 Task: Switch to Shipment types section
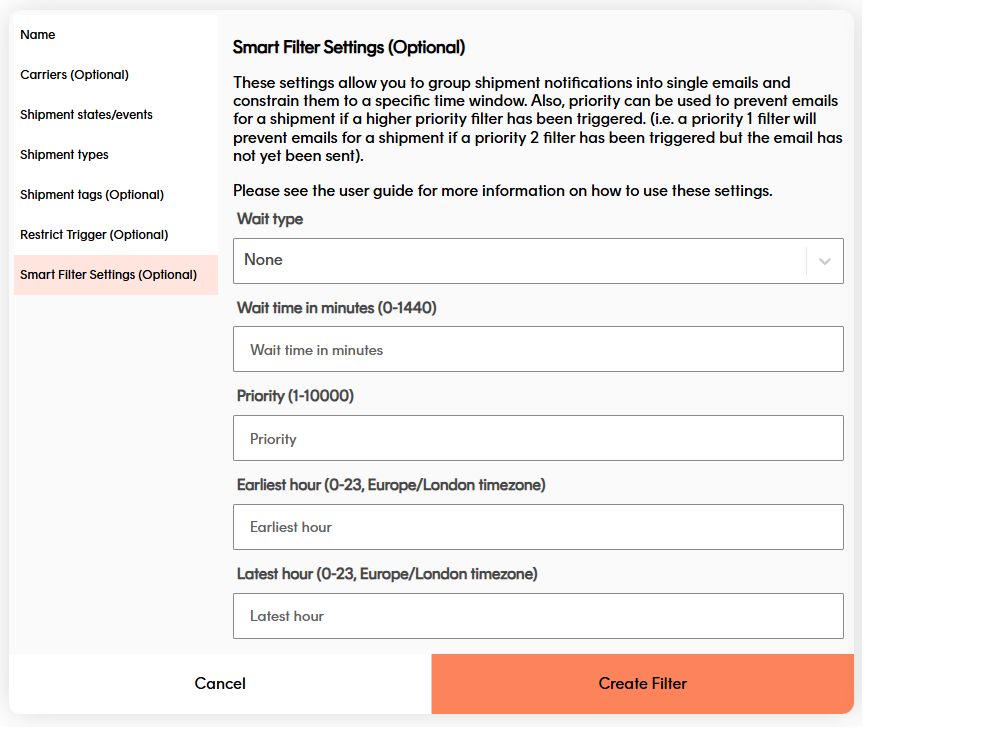[x=64, y=155]
